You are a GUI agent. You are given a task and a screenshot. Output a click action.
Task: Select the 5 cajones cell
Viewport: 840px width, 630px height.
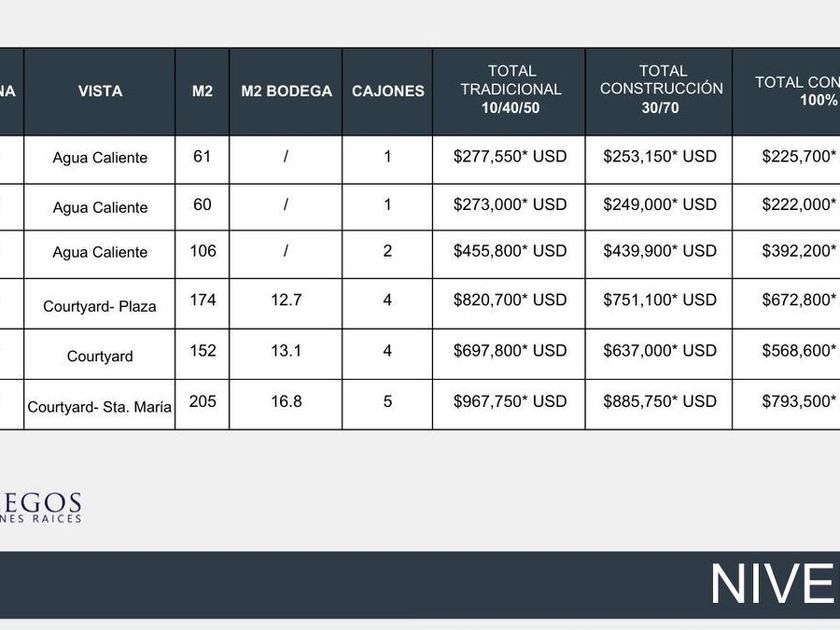click(x=388, y=401)
